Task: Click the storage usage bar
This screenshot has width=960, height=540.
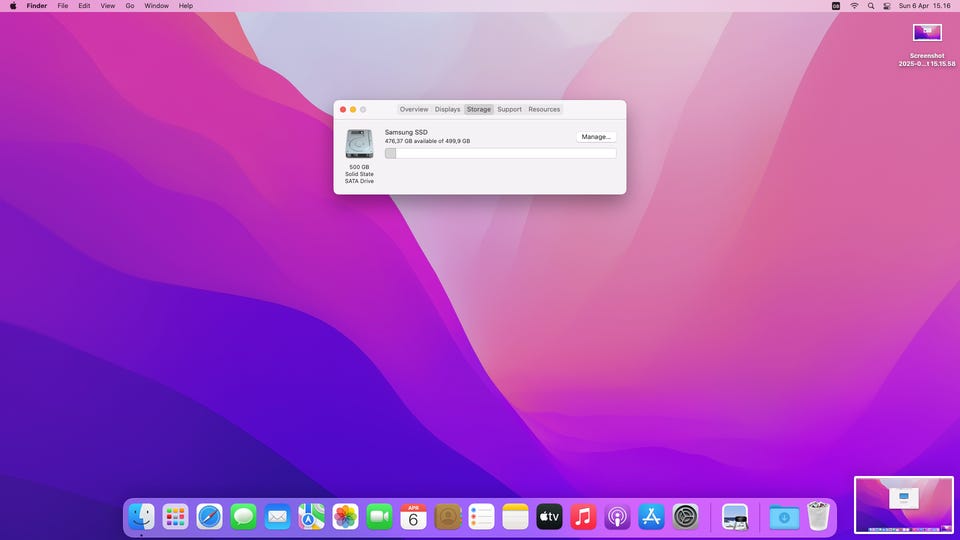Action: 500,153
